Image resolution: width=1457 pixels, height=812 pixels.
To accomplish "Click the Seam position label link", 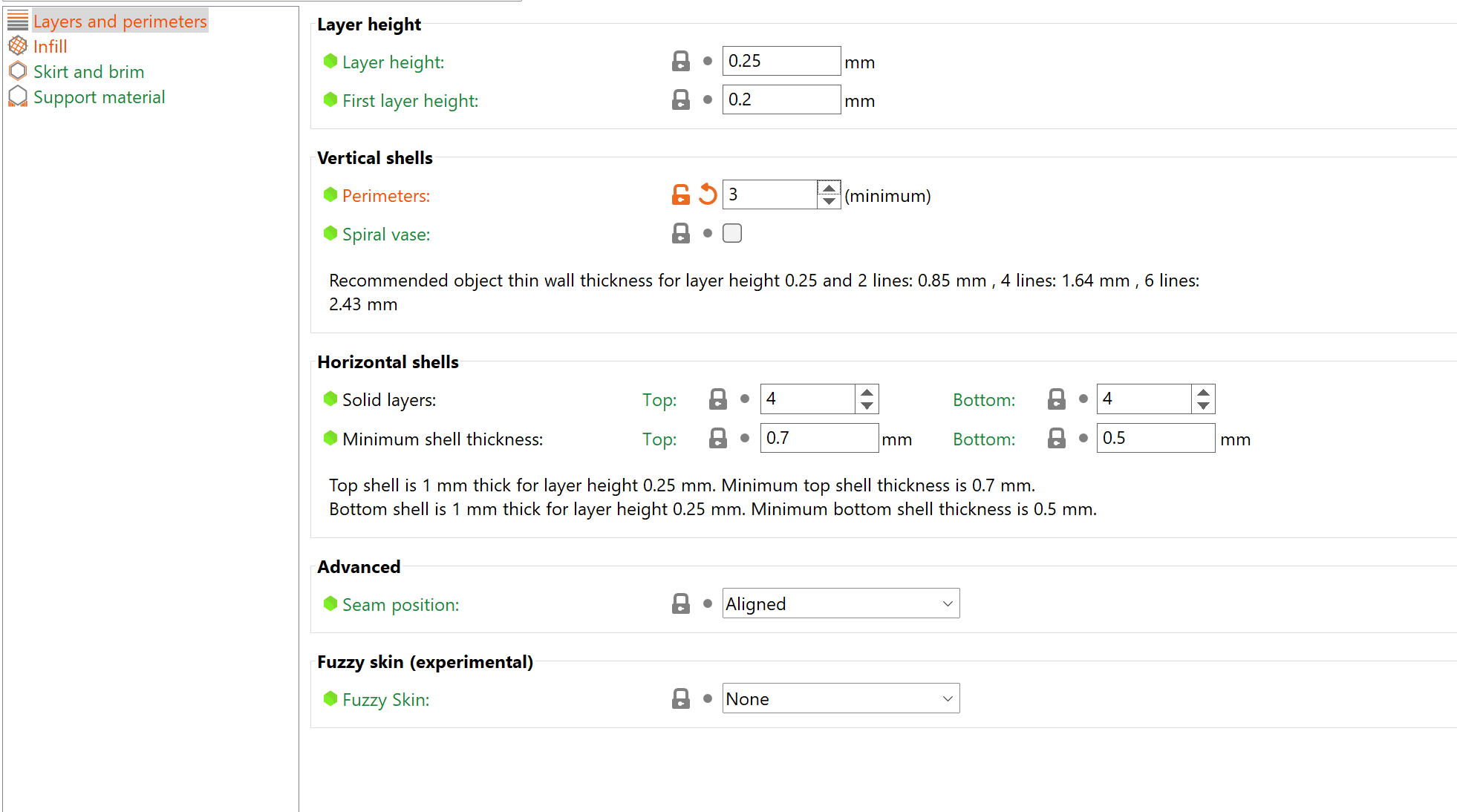I will (x=400, y=605).
